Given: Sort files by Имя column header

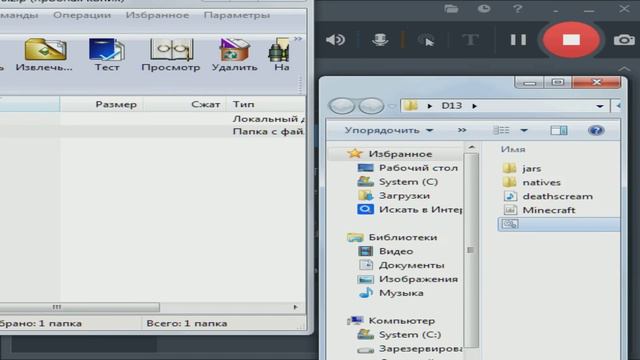Looking at the screenshot, I should 513,149.
